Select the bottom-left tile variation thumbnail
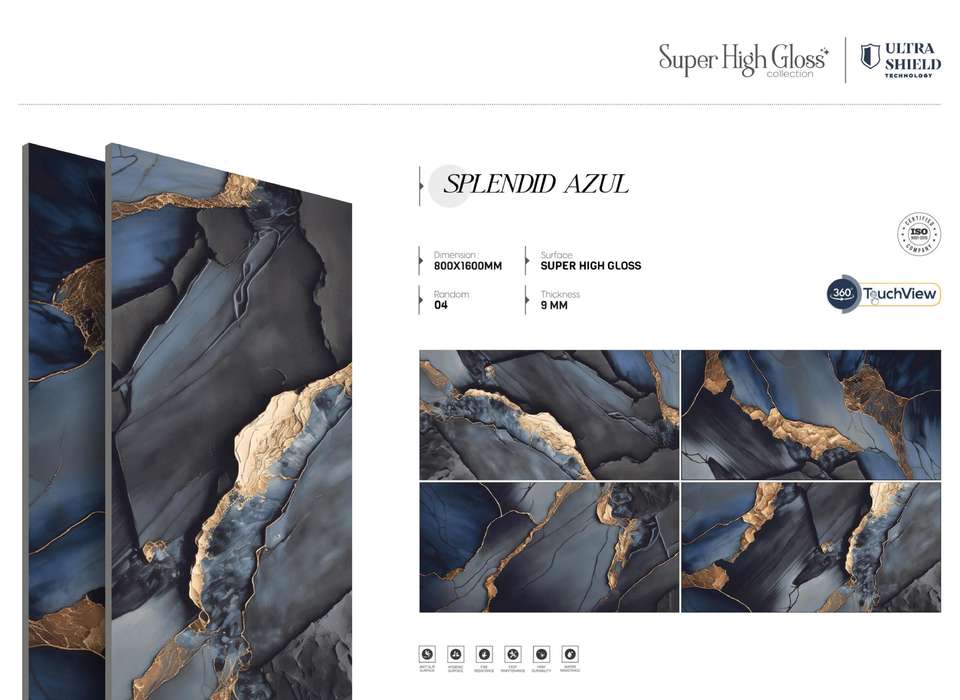The image size is (960, 700). click(549, 547)
